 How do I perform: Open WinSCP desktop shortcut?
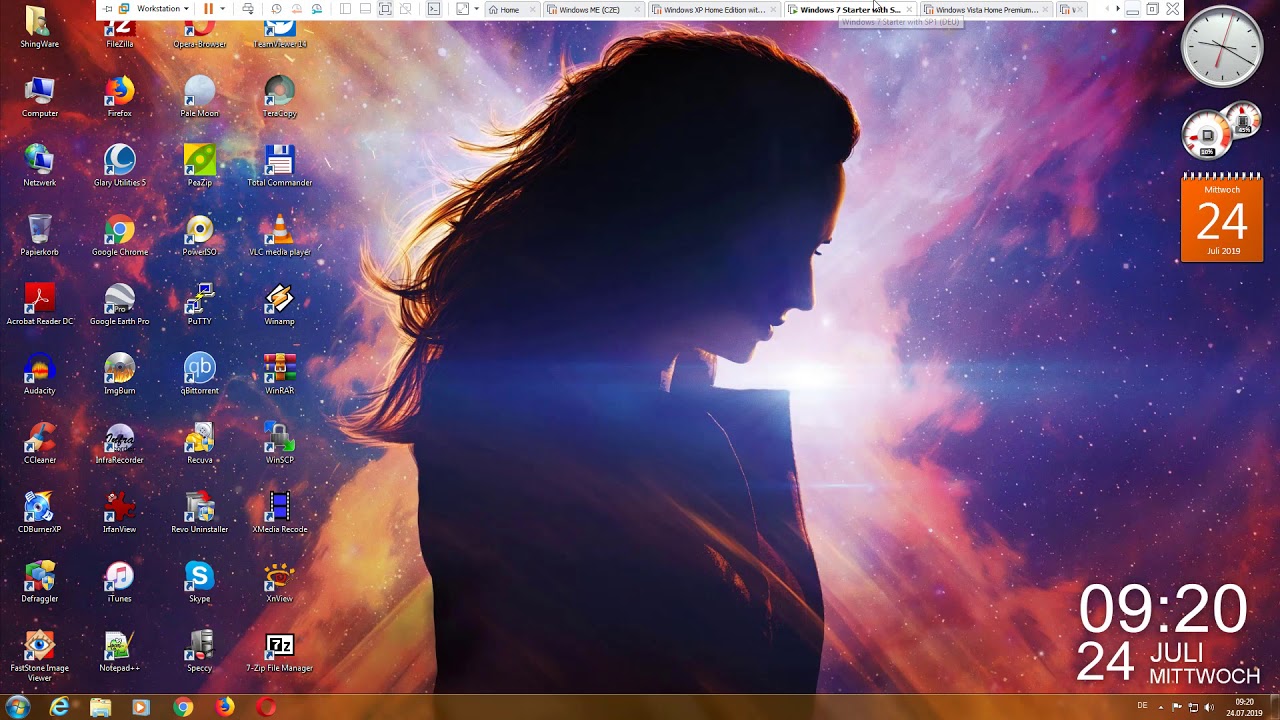coord(279,443)
